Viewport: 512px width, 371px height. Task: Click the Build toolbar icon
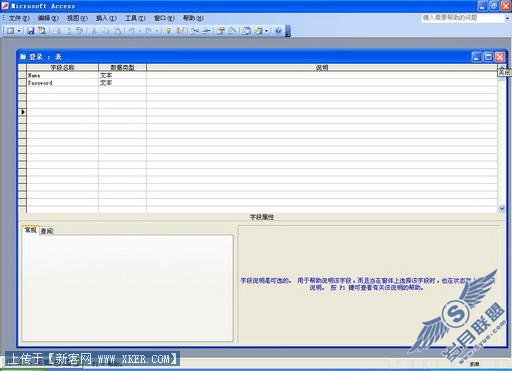coord(232,31)
